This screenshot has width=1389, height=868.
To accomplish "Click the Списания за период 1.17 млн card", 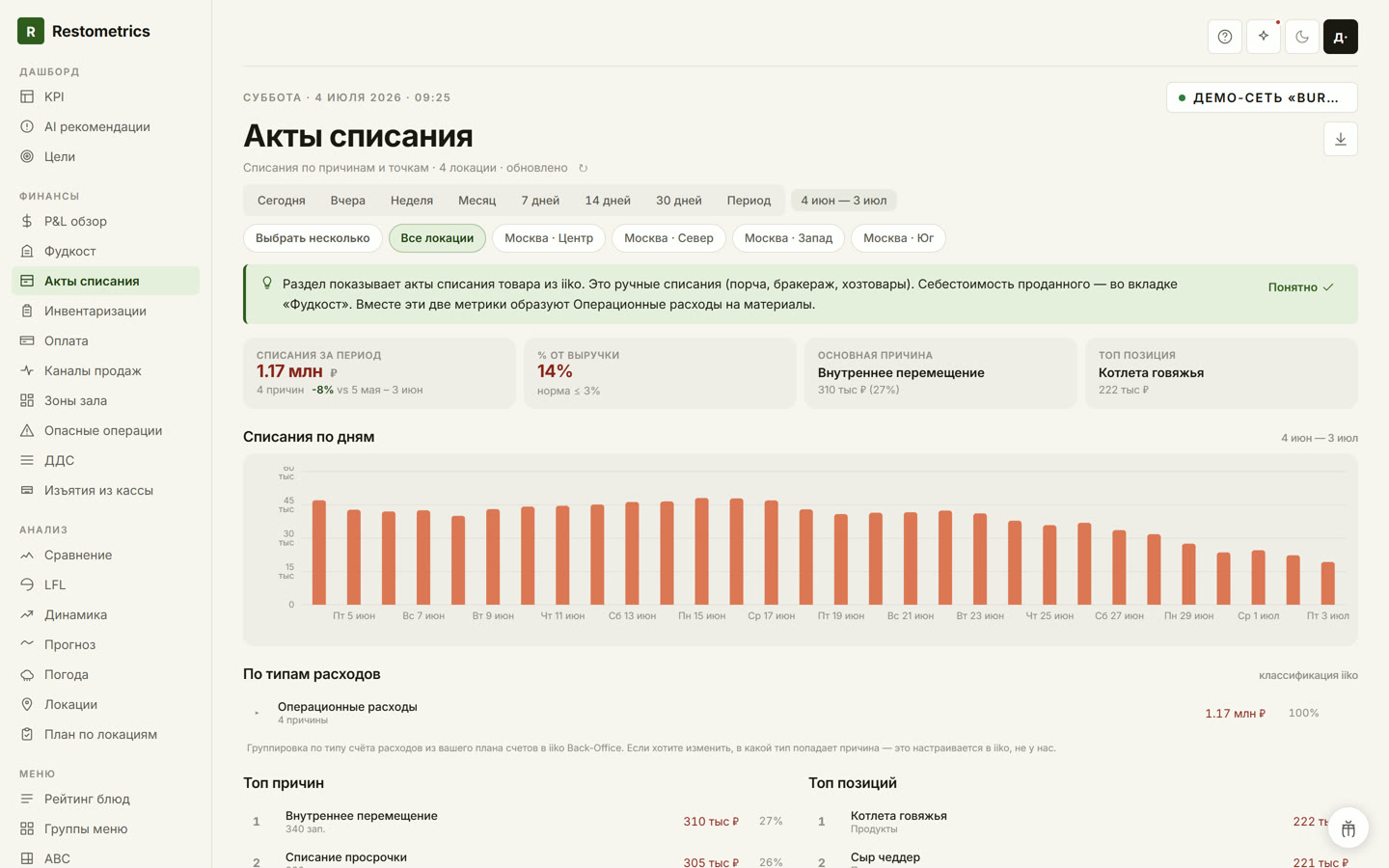I will (x=379, y=373).
